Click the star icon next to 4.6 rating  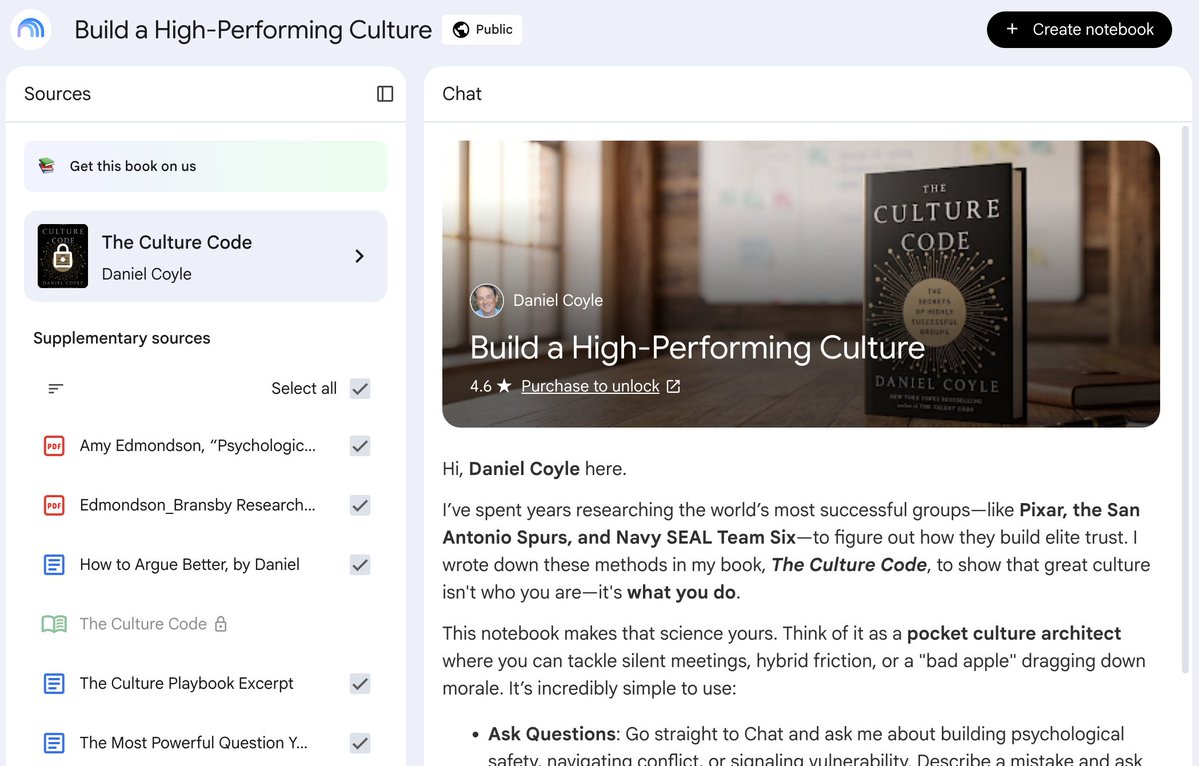point(504,386)
